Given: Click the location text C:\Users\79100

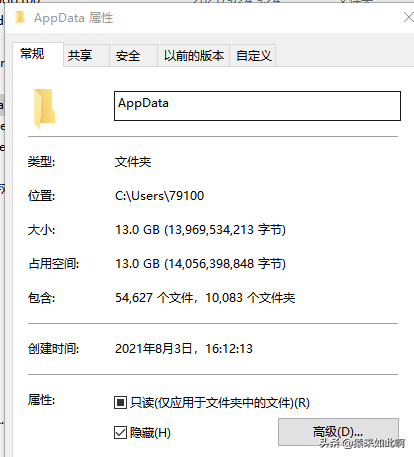Looking at the screenshot, I should tap(159, 196).
